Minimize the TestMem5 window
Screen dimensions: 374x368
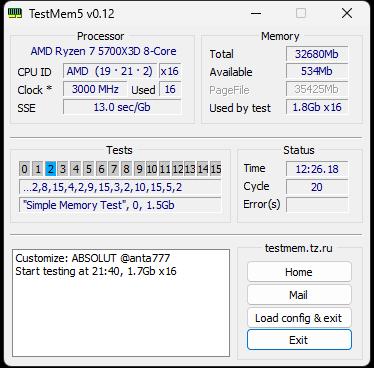(x=256, y=13)
